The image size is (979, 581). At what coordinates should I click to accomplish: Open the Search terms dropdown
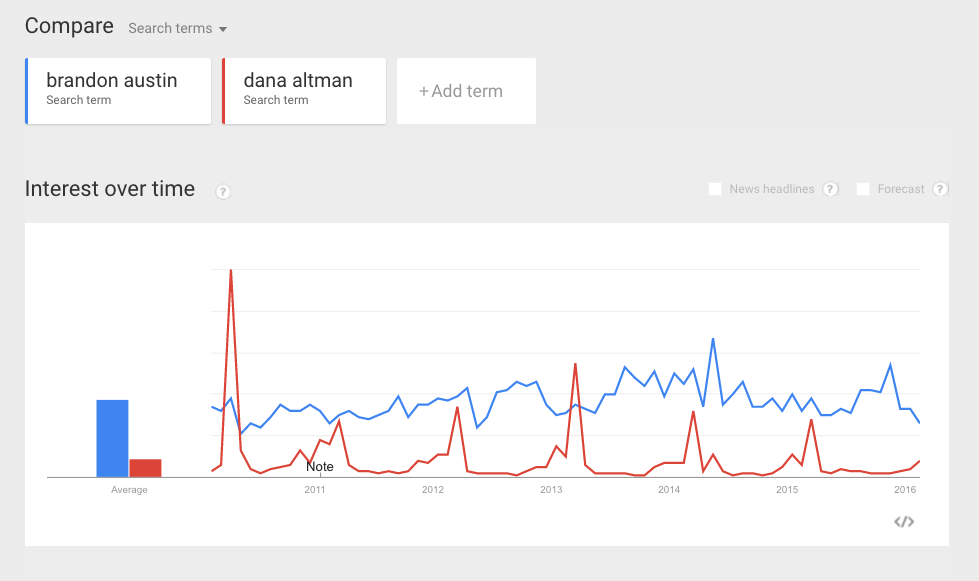tap(177, 28)
